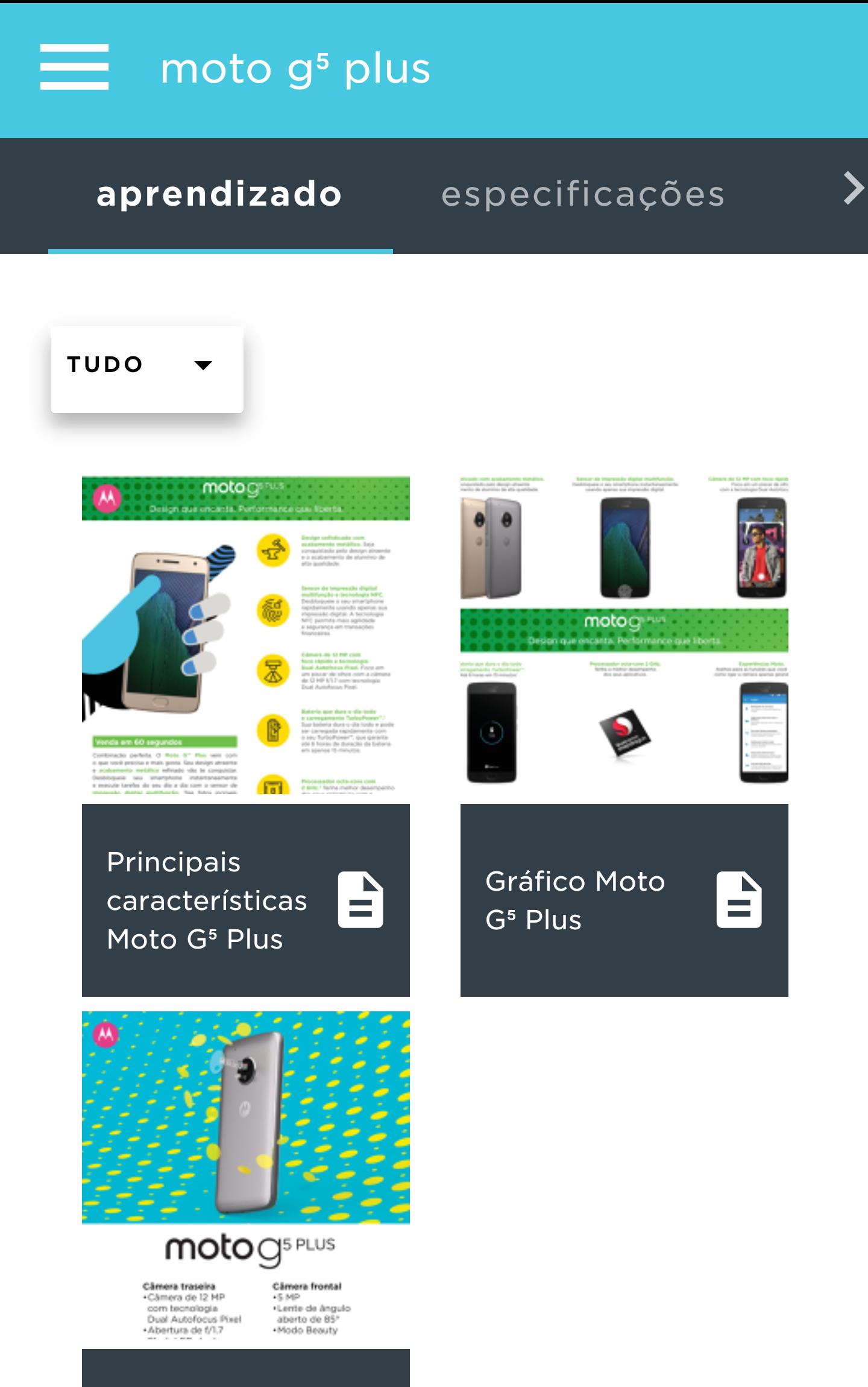868x1387 pixels.
Task: Tap the document icon on Gráfico Moto G5 Plus card
Action: [x=739, y=899]
